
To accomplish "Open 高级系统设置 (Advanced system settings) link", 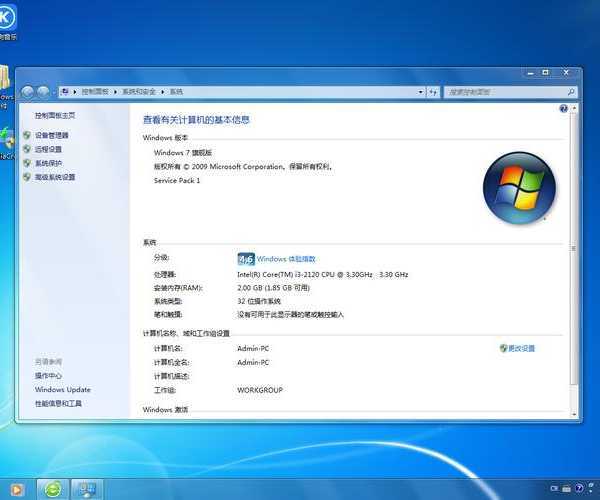I will click(x=55, y=177).
